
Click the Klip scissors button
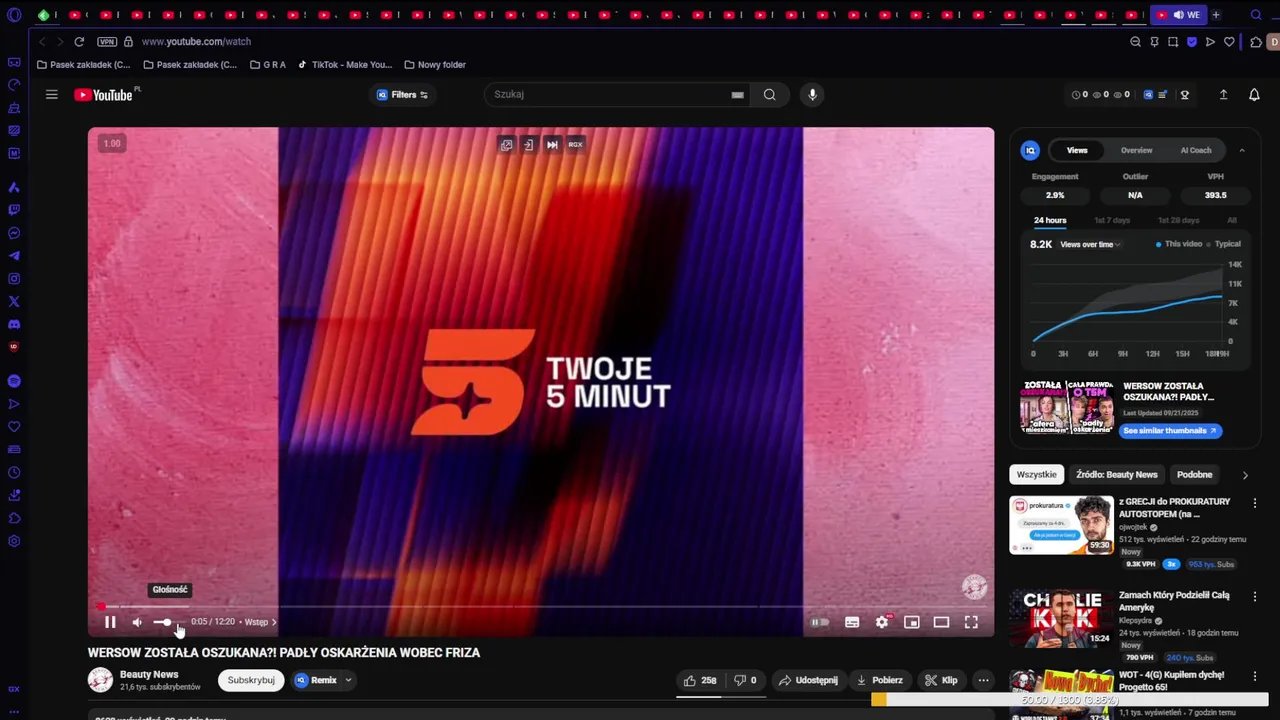(x=941, y=680)
